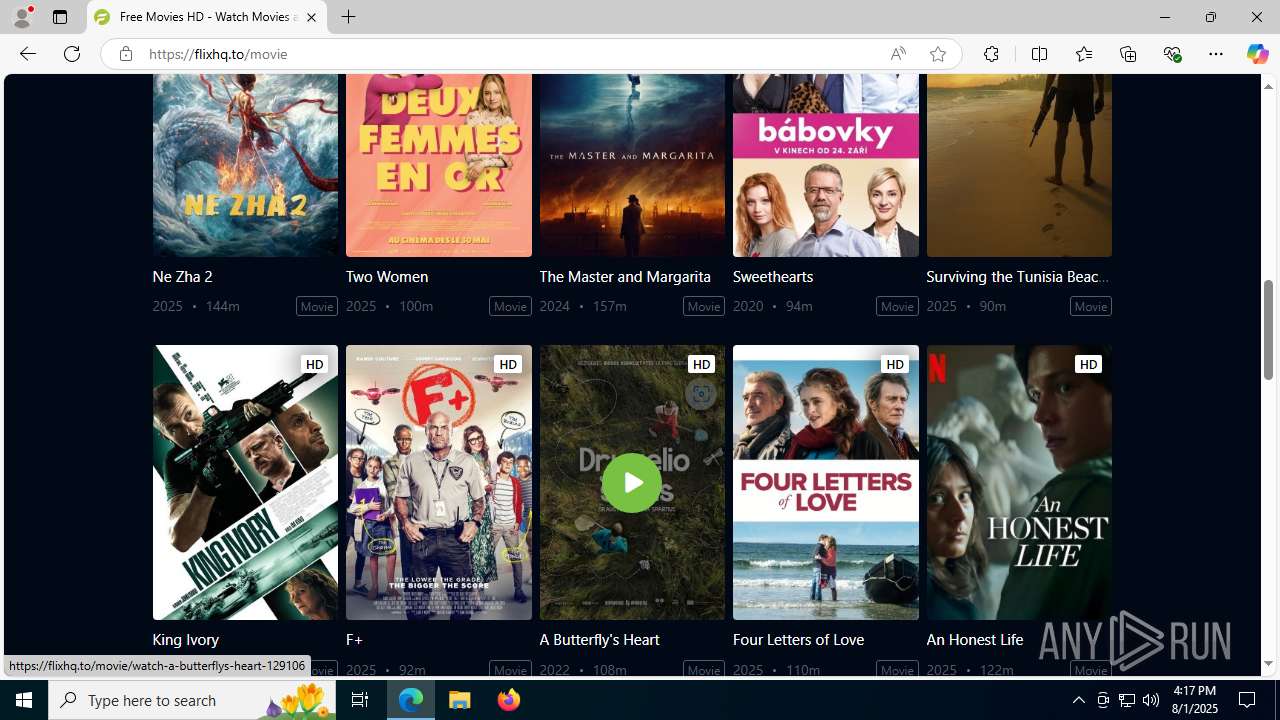Click Movie tag under Sweethearts
Image resolution: width=1280 pixels, height=720 pixels.
click(x=897, y=306)
